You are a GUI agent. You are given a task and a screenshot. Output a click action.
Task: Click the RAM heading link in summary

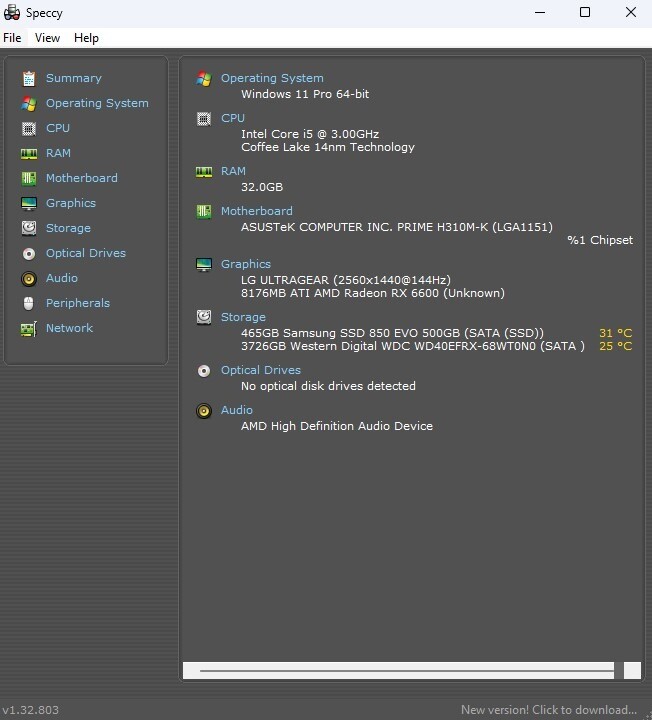pyautogui.click(x=233, y=171)
